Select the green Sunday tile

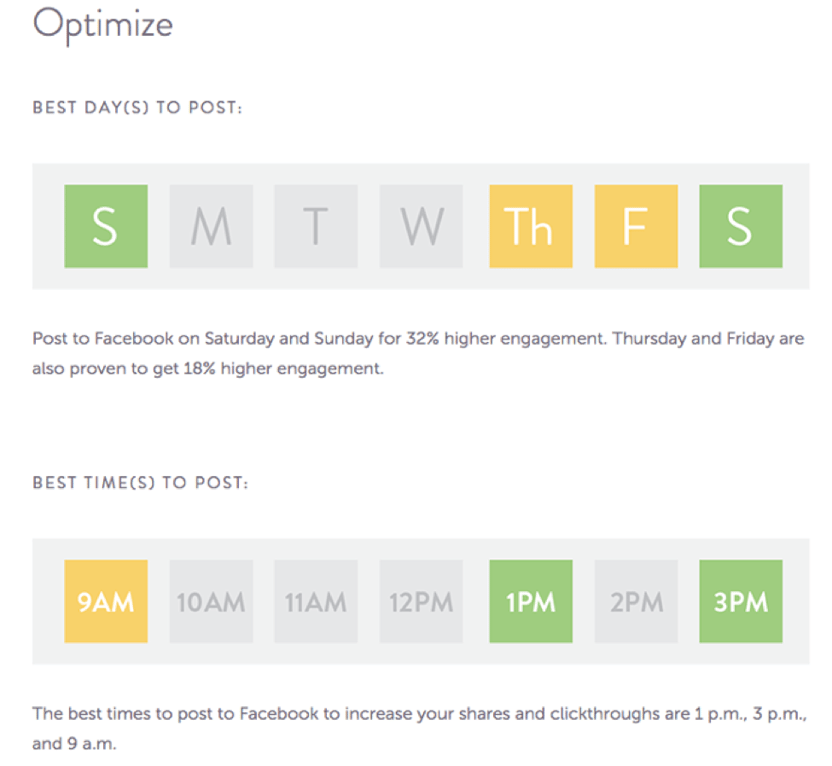106,226
